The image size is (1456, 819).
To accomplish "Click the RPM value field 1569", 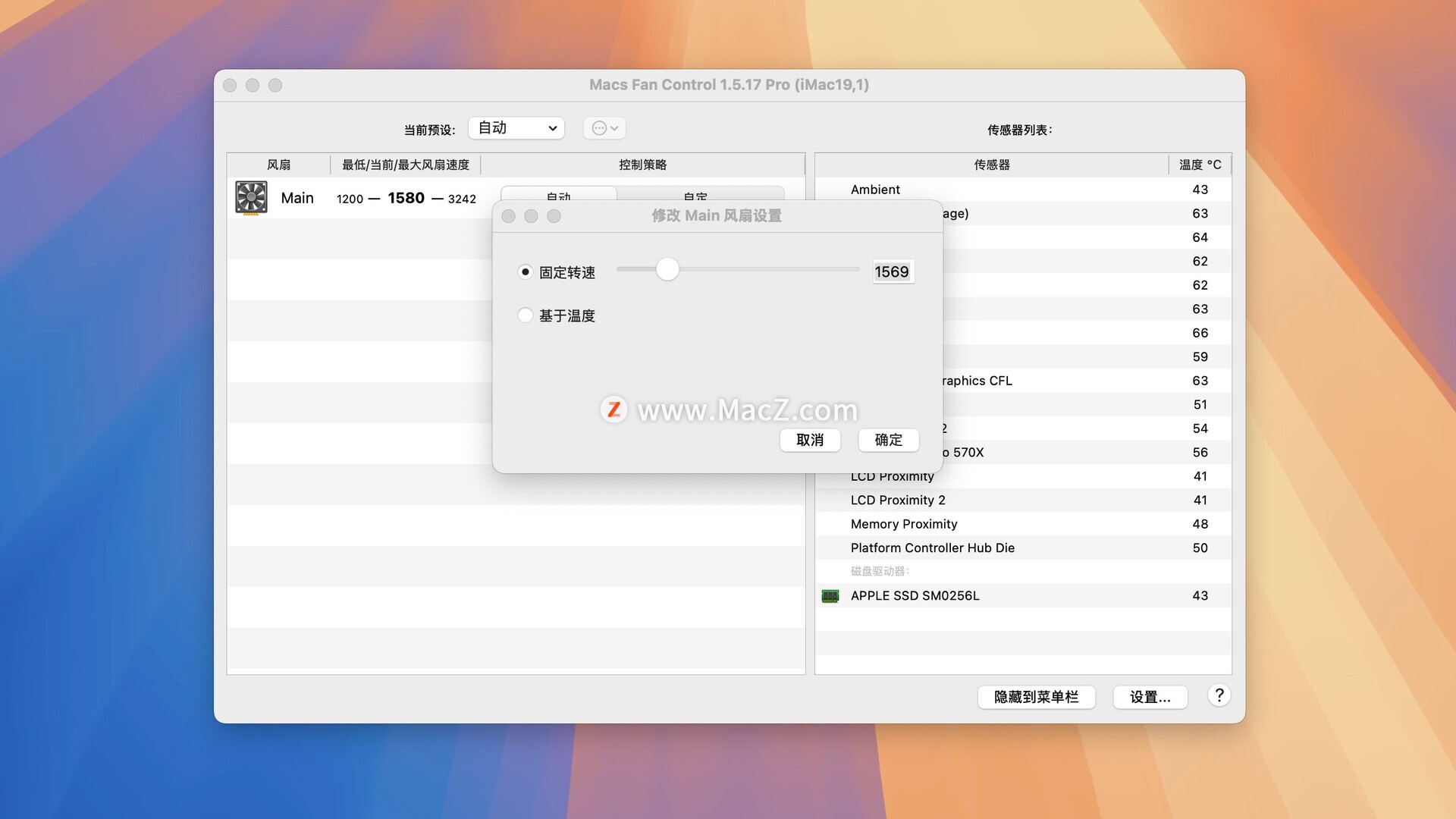I will click(893, 271).
